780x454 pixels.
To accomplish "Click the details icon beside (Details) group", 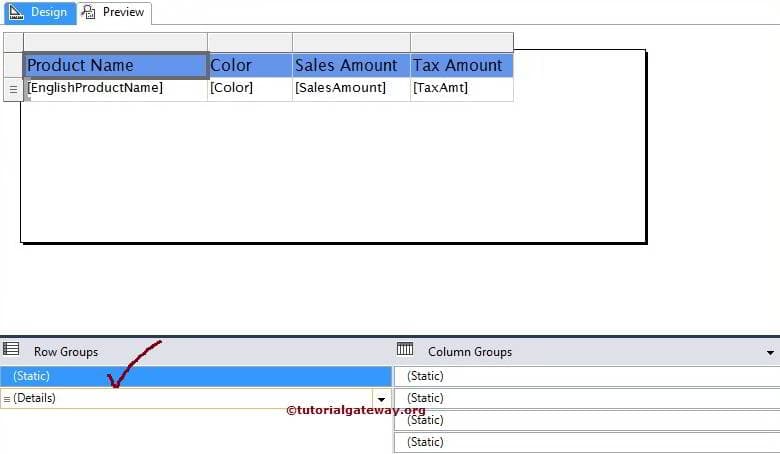I will click(7, 399).
